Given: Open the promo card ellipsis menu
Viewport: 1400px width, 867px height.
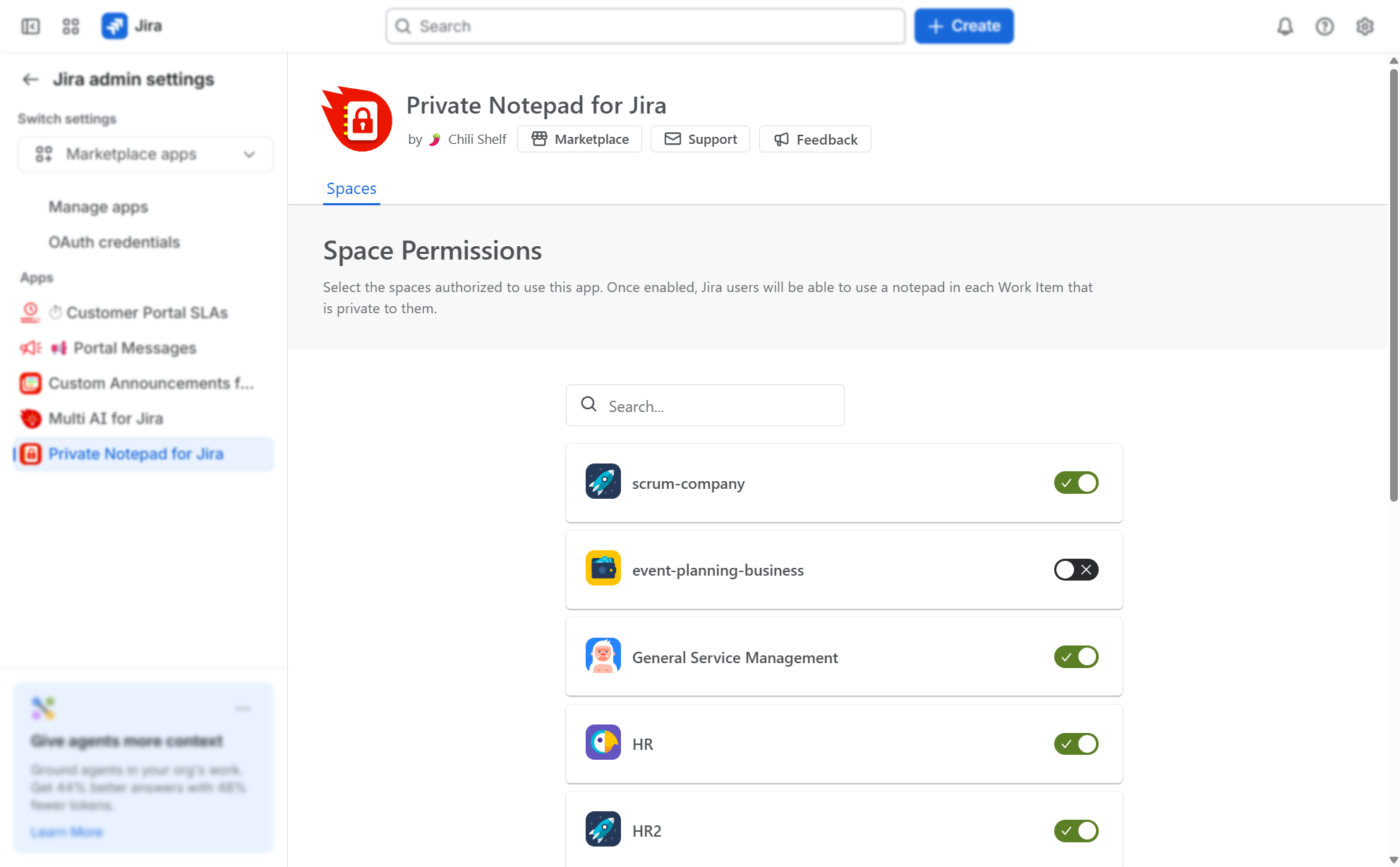Looking at the screenshot, I should coord(243,708).
